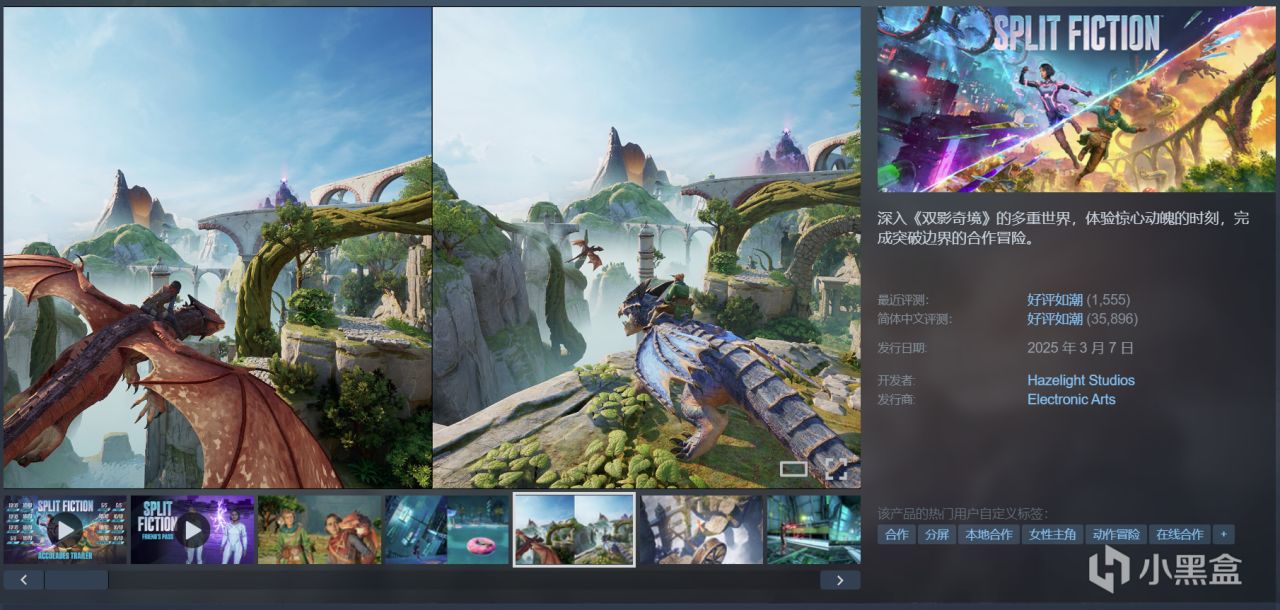Image resolution: width=1280 pixels, height=610 pixels.
Task: Open Hazelight Studios developer link
Action: (x=1081, y=380)
